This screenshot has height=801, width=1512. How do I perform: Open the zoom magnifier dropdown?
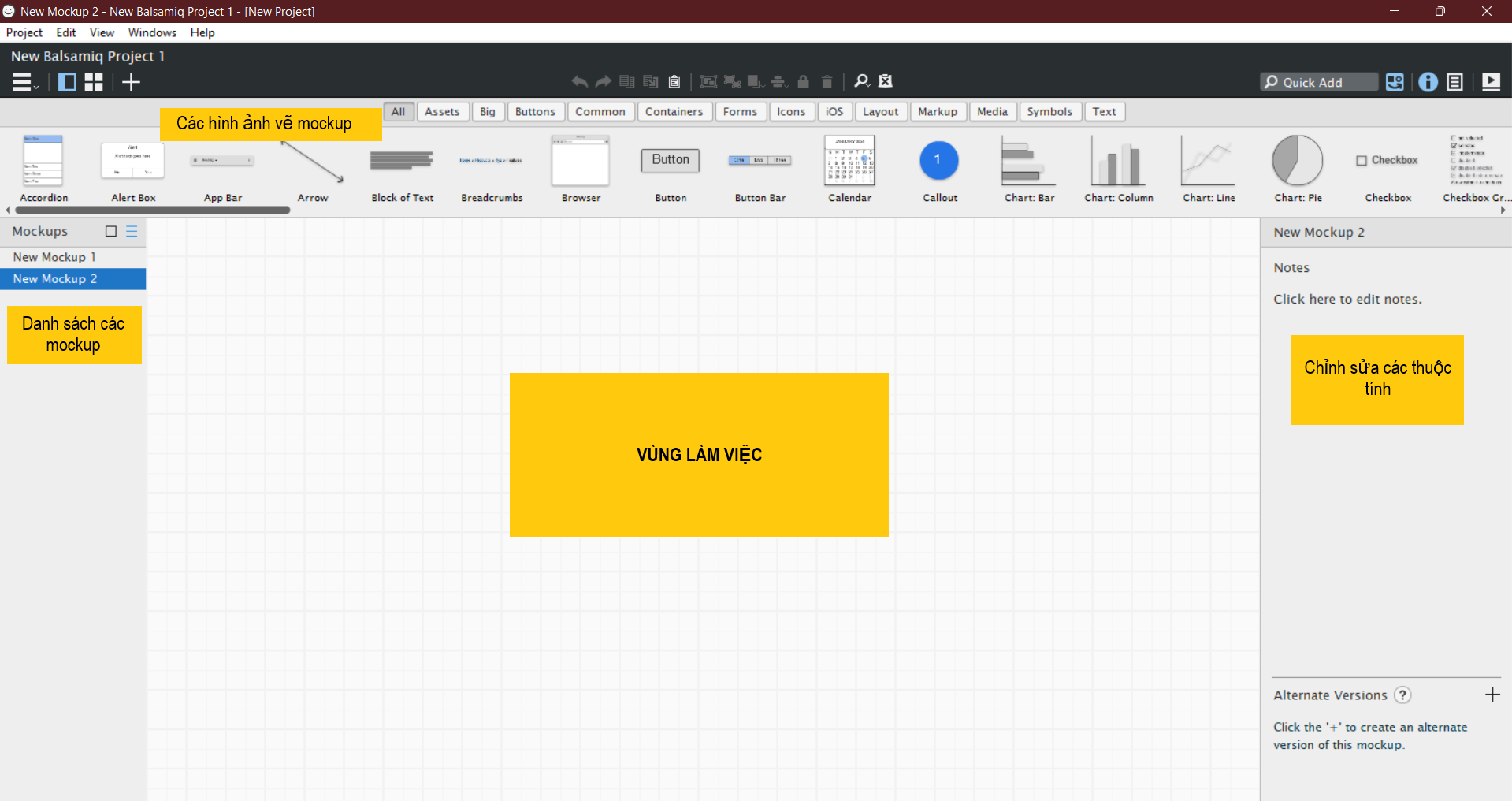(x=862, y=81)
